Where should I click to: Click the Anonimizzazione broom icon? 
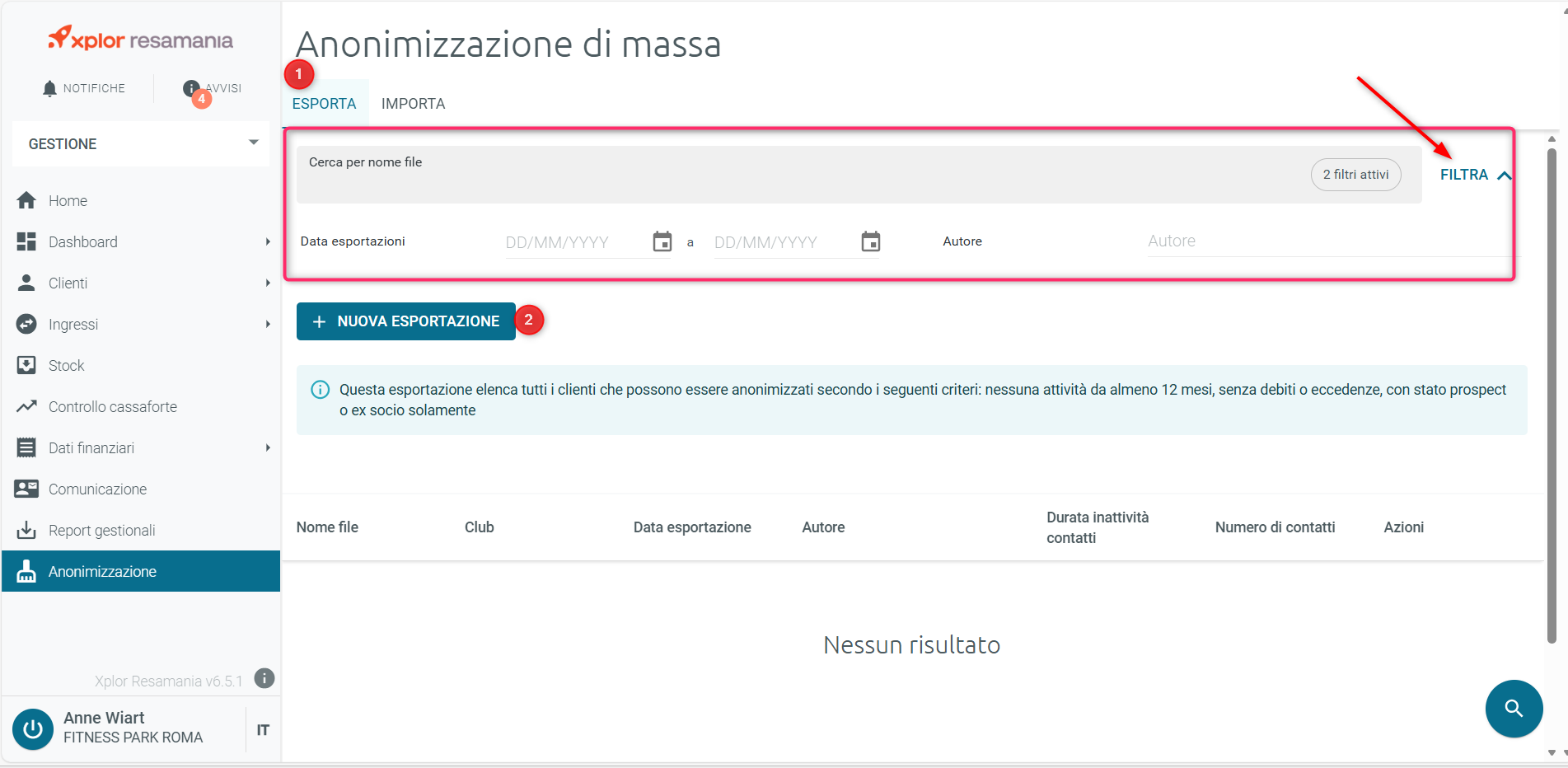(x=26, y=571)
